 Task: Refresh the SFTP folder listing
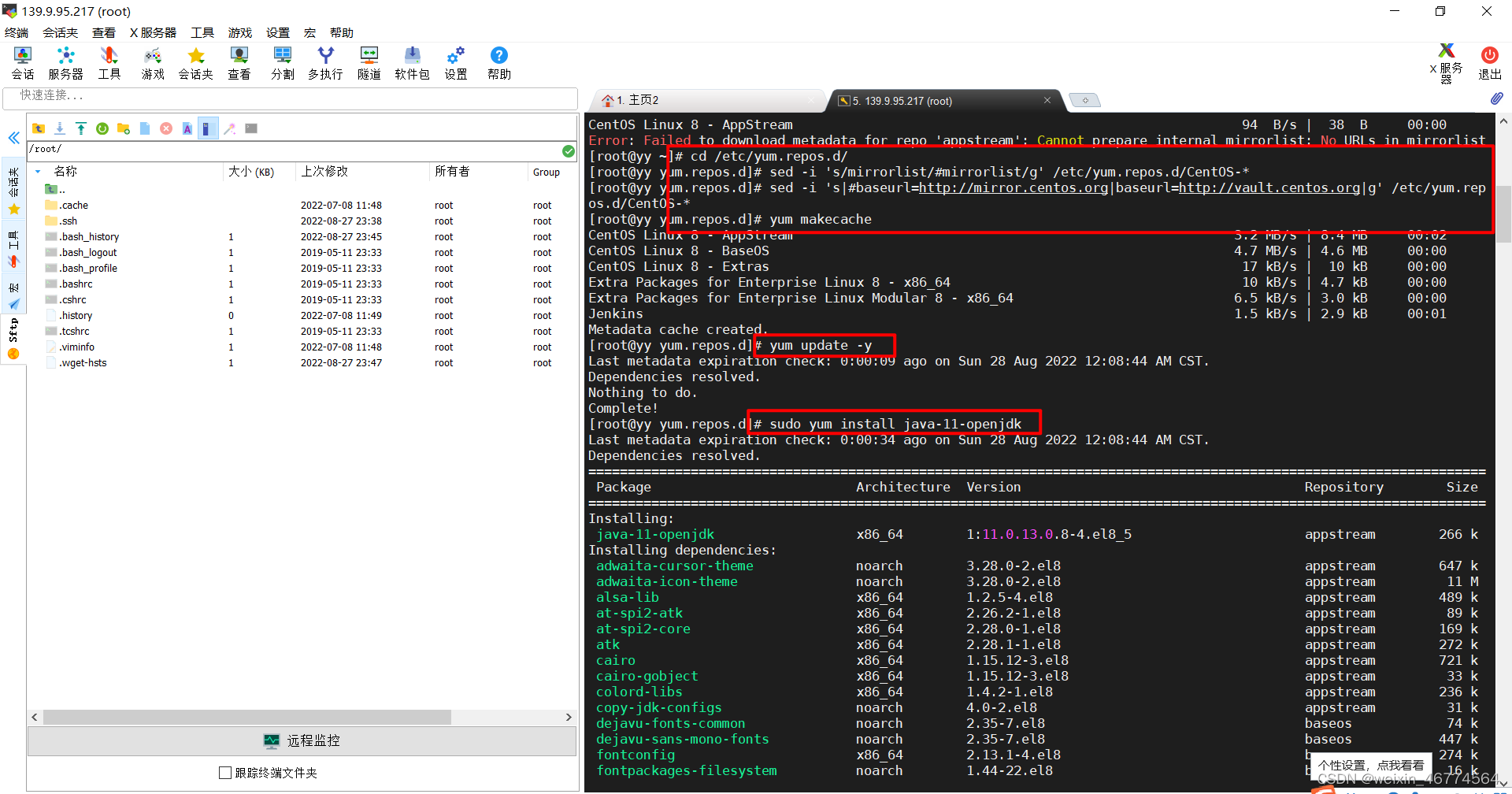tap(102, 128)
